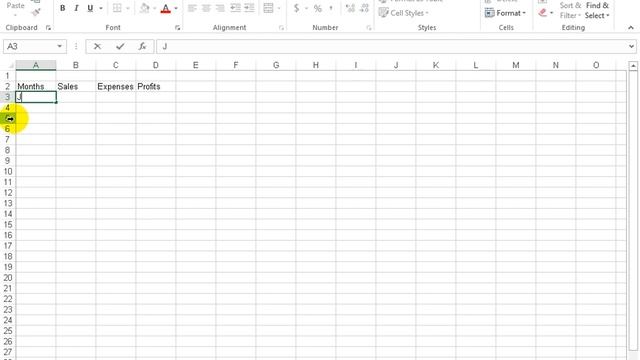Open Number format dialog launcher
The height and width of the screenshot is (360, 640).
tap(369, 28)
